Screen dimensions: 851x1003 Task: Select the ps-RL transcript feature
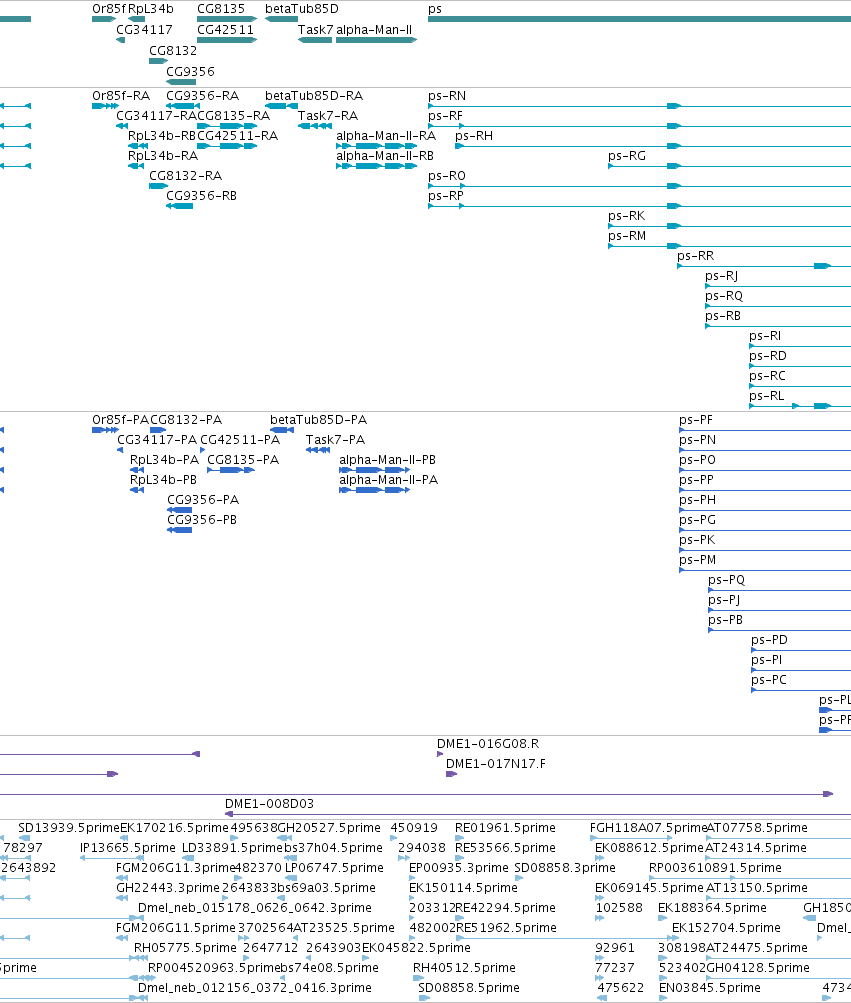[x=800, y=406]
